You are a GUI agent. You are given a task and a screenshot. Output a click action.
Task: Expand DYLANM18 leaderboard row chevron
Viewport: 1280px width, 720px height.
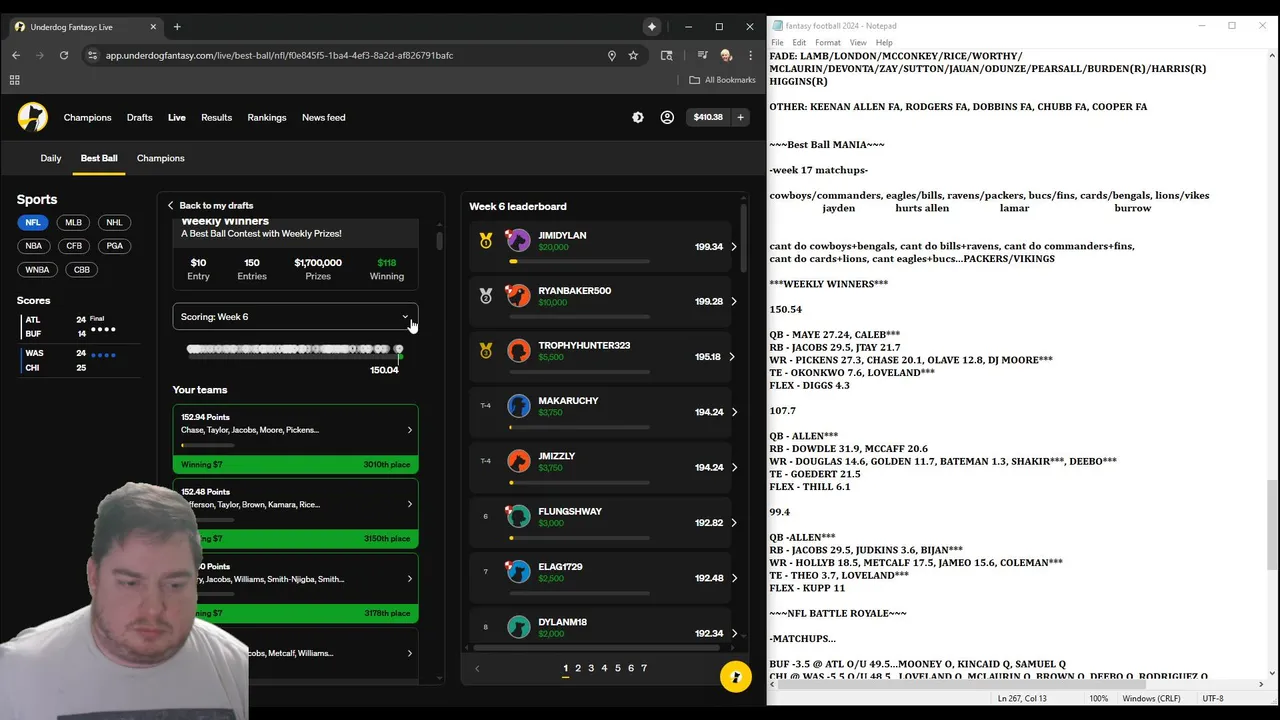[733, 633]
